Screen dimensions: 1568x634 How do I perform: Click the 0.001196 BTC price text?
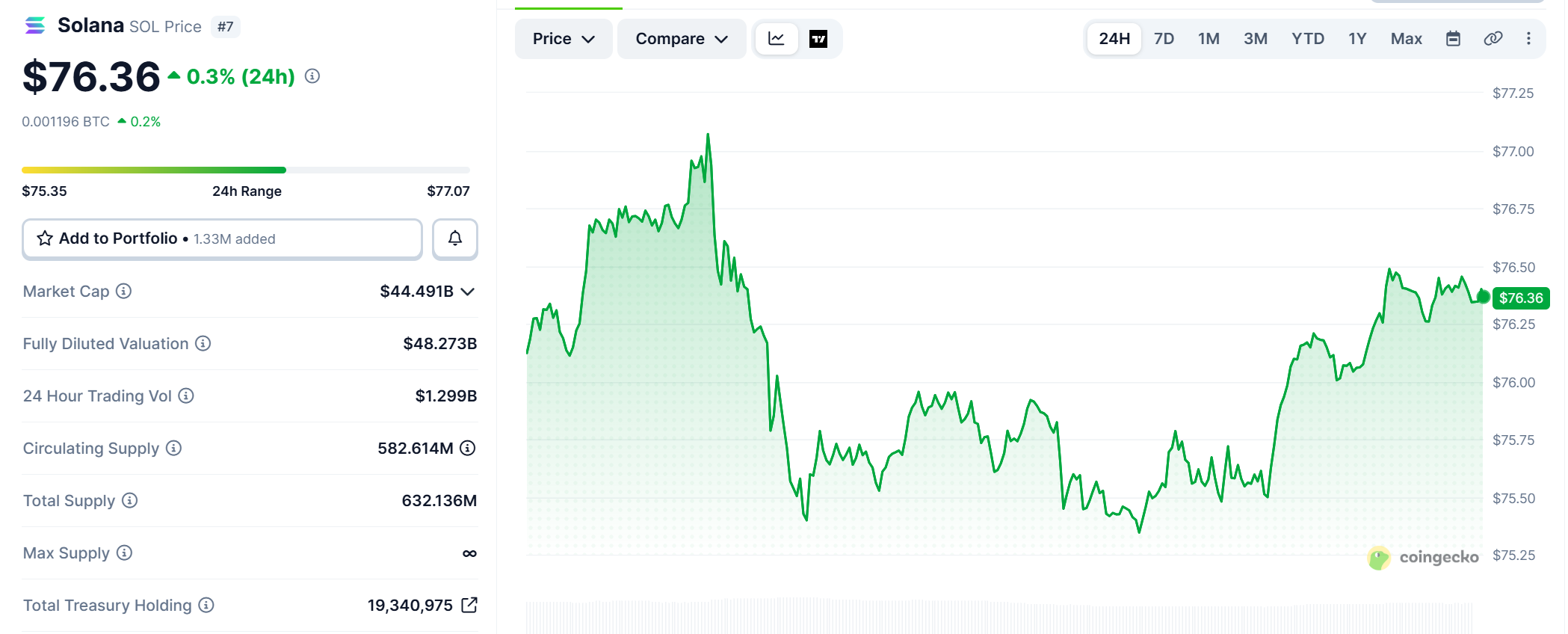click(66, 122)
